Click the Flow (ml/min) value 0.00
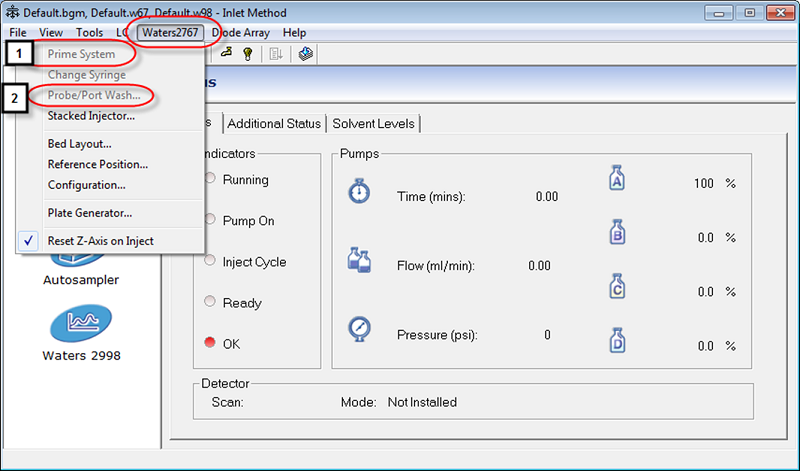This screenshot has height=471, width=800. click(x=539, y=266)
